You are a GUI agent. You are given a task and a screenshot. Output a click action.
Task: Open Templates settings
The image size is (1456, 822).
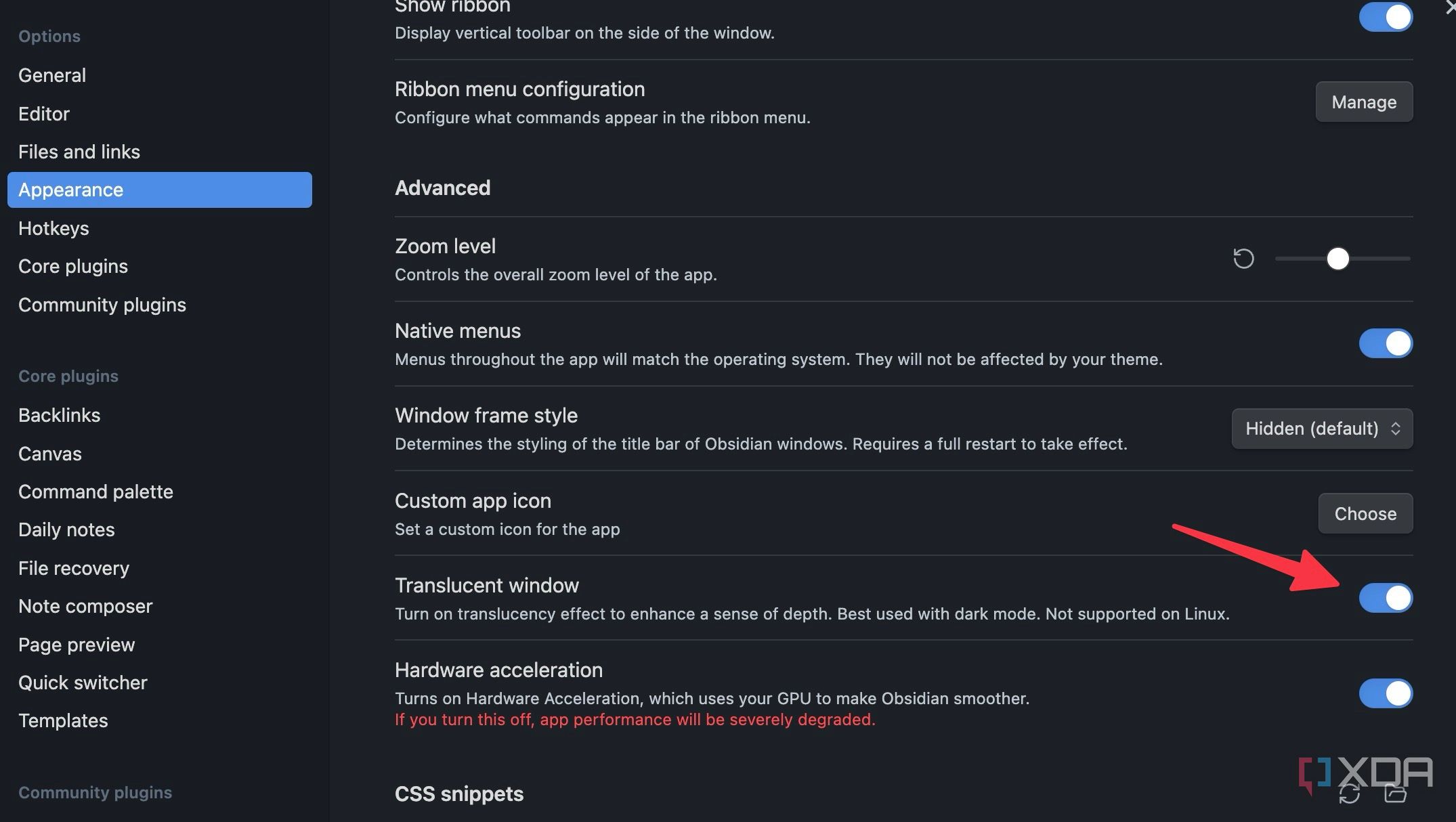(x=62, y=720)
